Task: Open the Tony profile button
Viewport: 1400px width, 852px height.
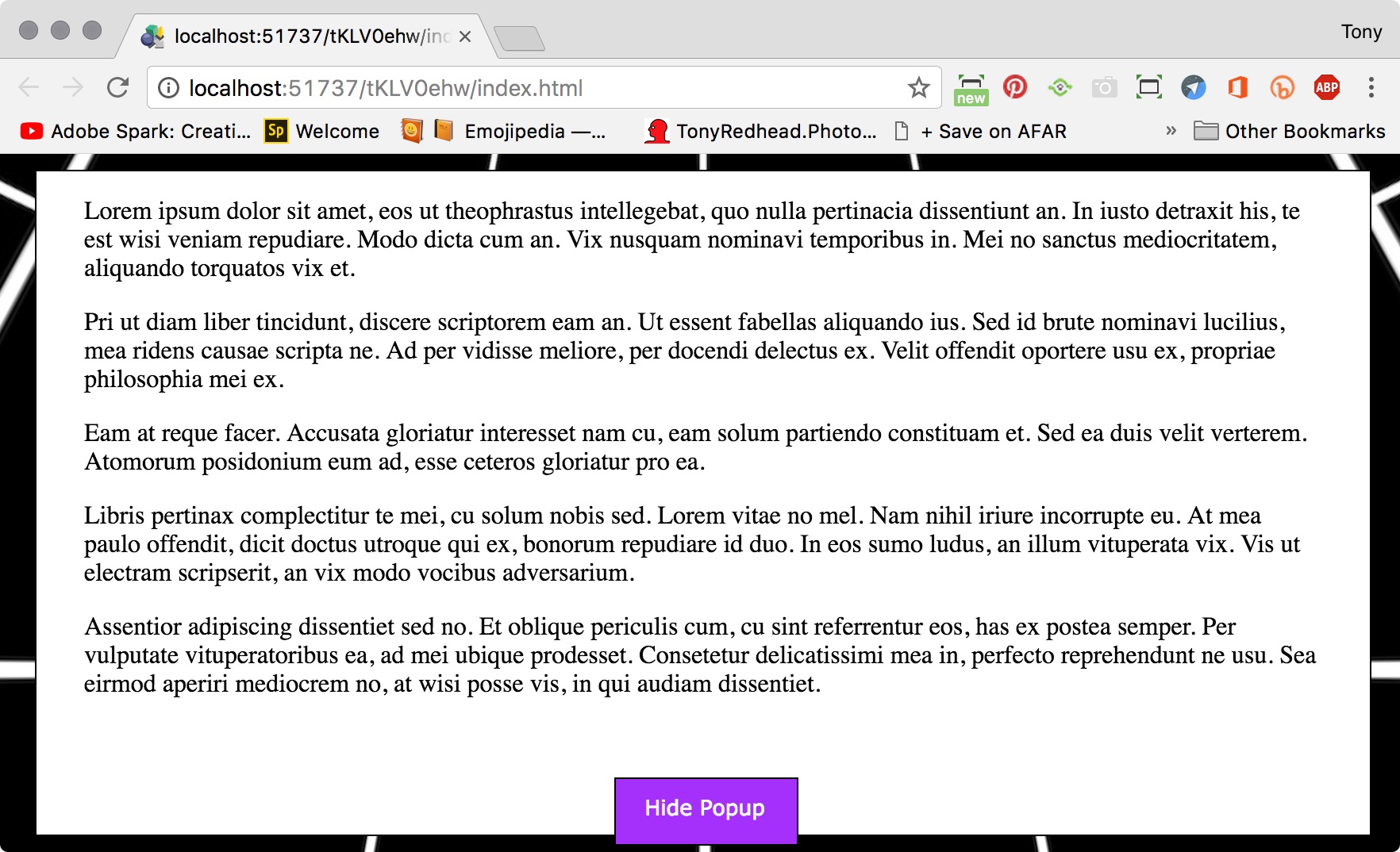Action: (x=1361, y=32)
